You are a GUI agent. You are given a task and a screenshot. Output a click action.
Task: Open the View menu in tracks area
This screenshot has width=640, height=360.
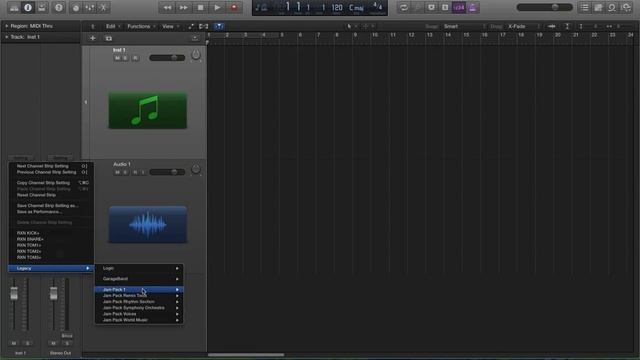(x=170, y=27)
